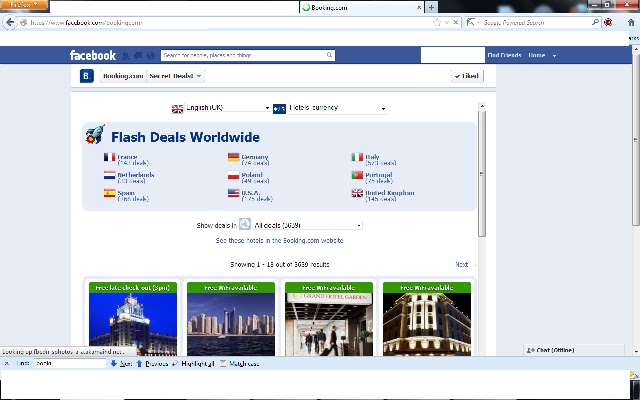Click Home in Facebook header

537,55
